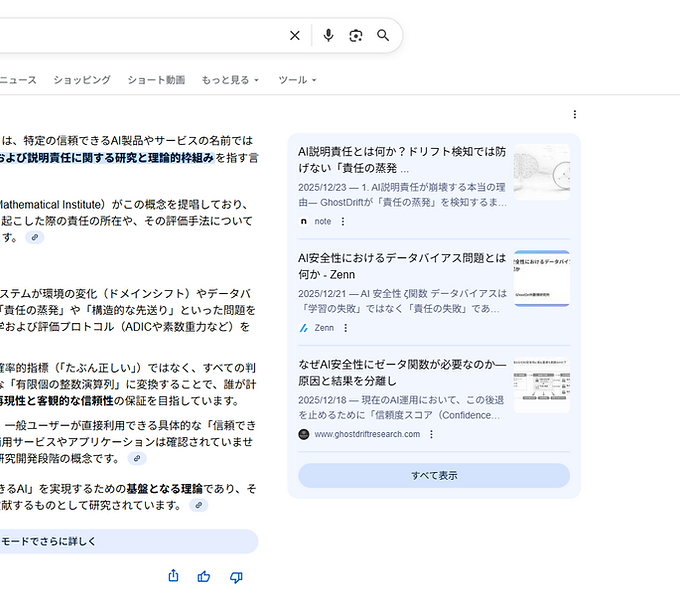Image resolution: width=680 pixels, height=603 pixels.
Task: Click the thumbnail of the AI説明責任 article
Action: tap(542, 172)
